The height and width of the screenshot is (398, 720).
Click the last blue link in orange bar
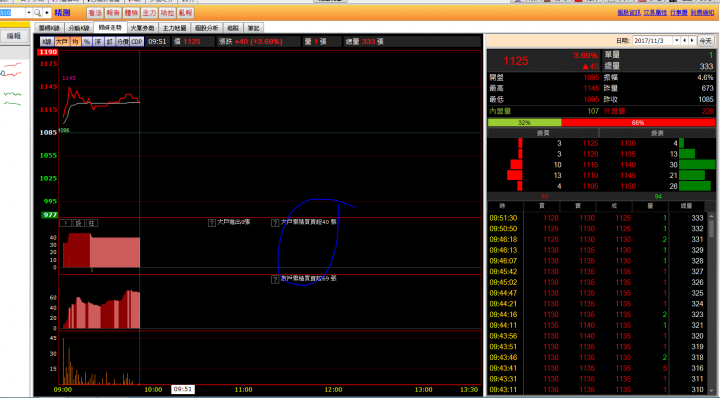702,13
